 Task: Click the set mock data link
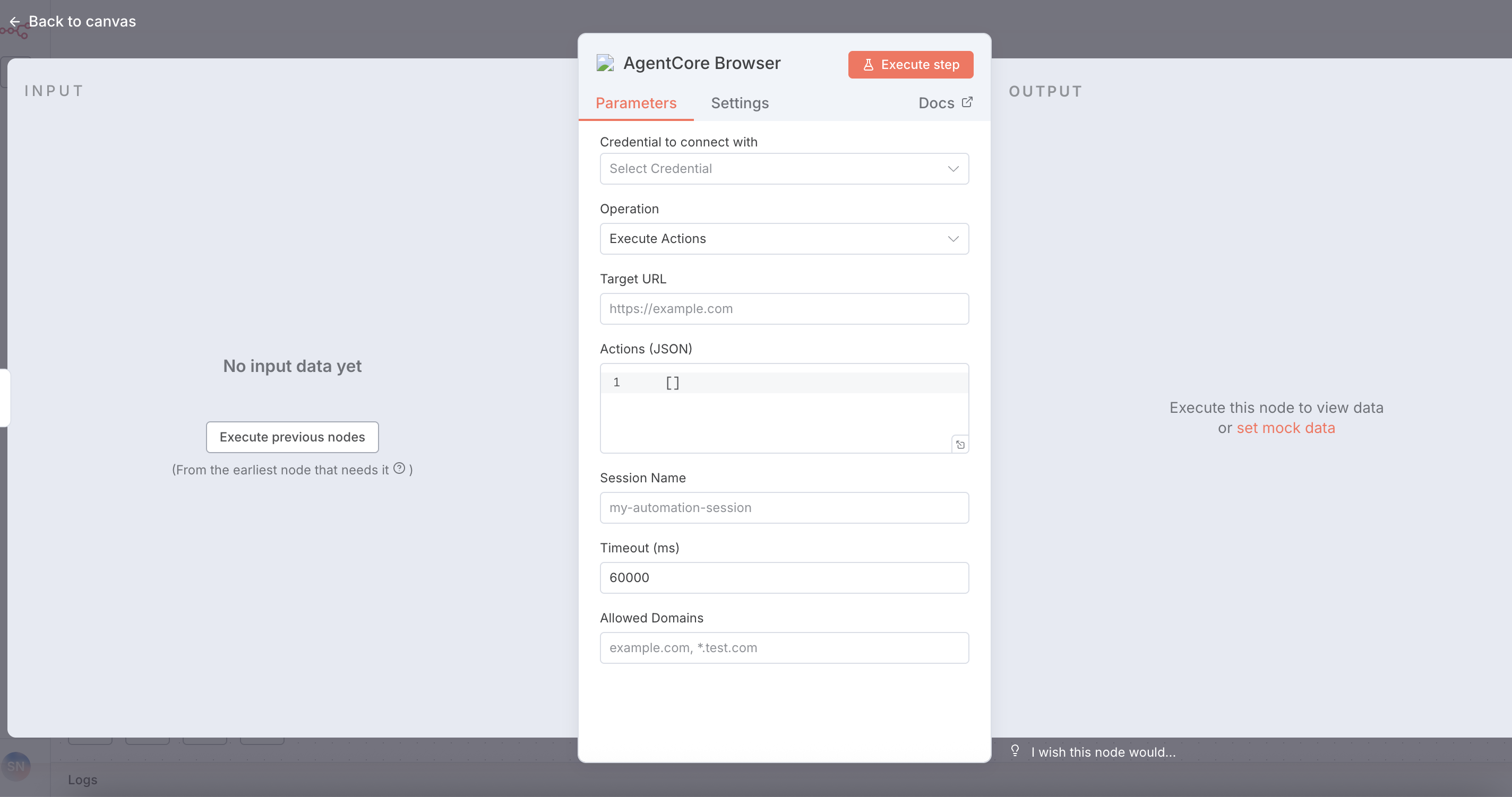1285,428
